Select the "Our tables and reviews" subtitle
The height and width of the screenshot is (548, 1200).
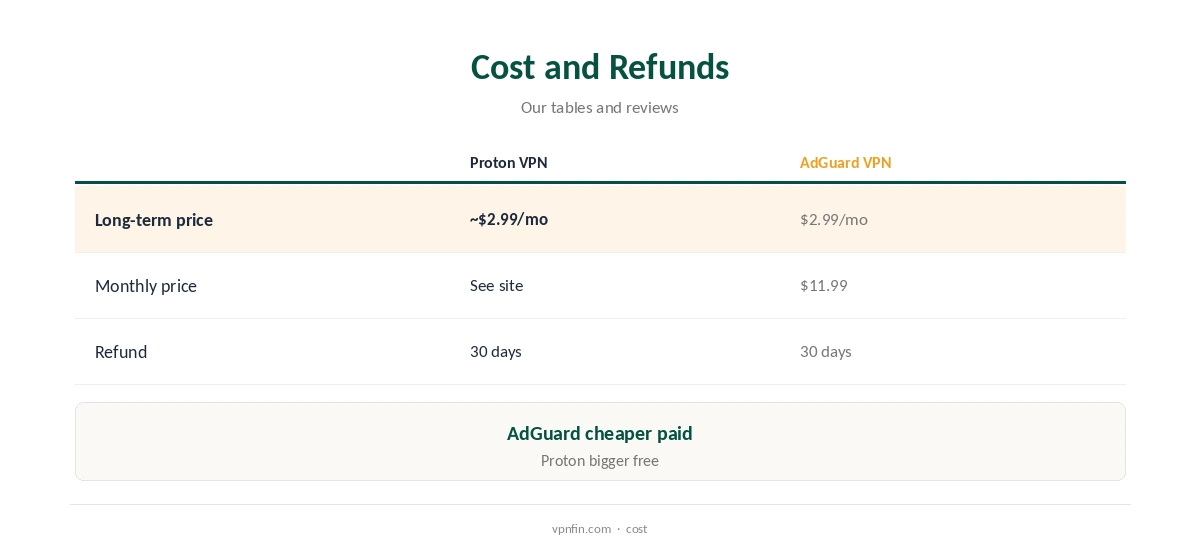coord(600,107)
